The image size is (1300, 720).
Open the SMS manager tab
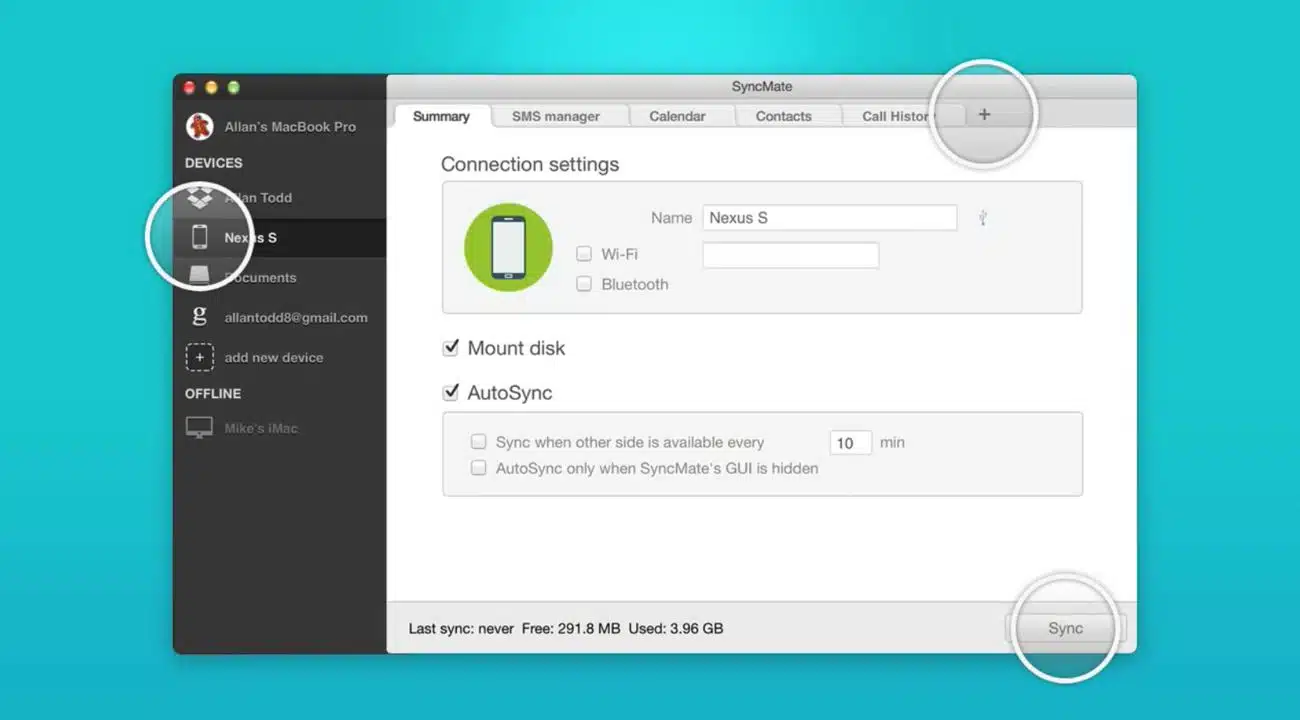point(556,116)
